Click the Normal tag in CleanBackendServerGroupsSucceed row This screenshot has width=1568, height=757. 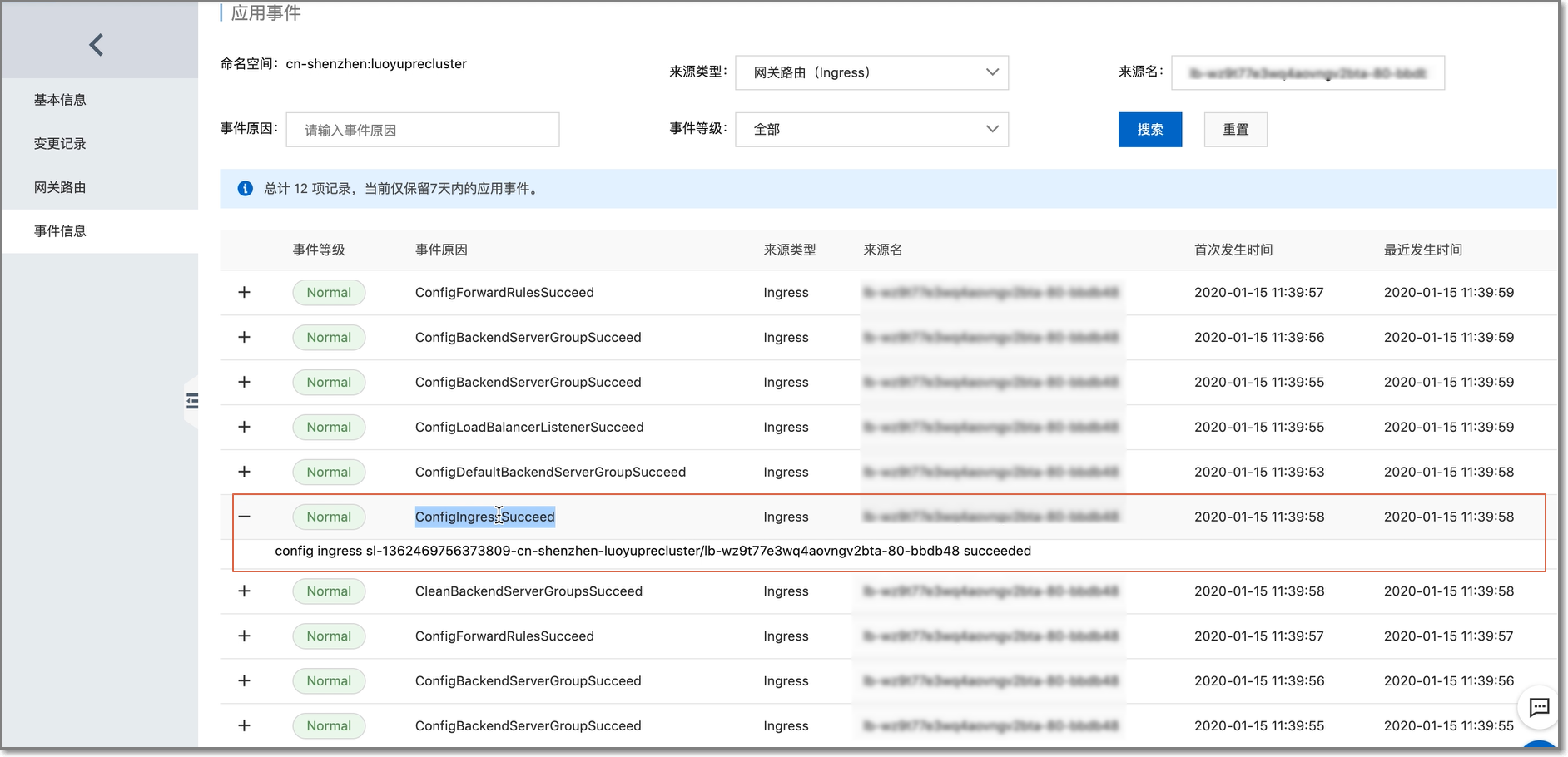point(329,591)
